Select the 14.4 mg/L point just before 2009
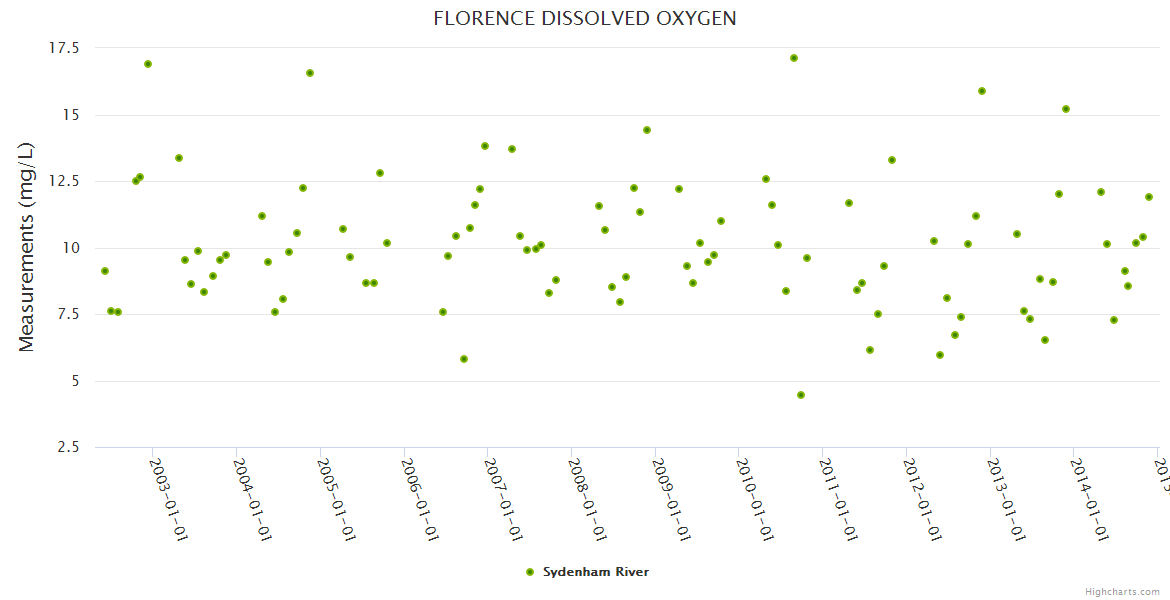 coord(647,130)
